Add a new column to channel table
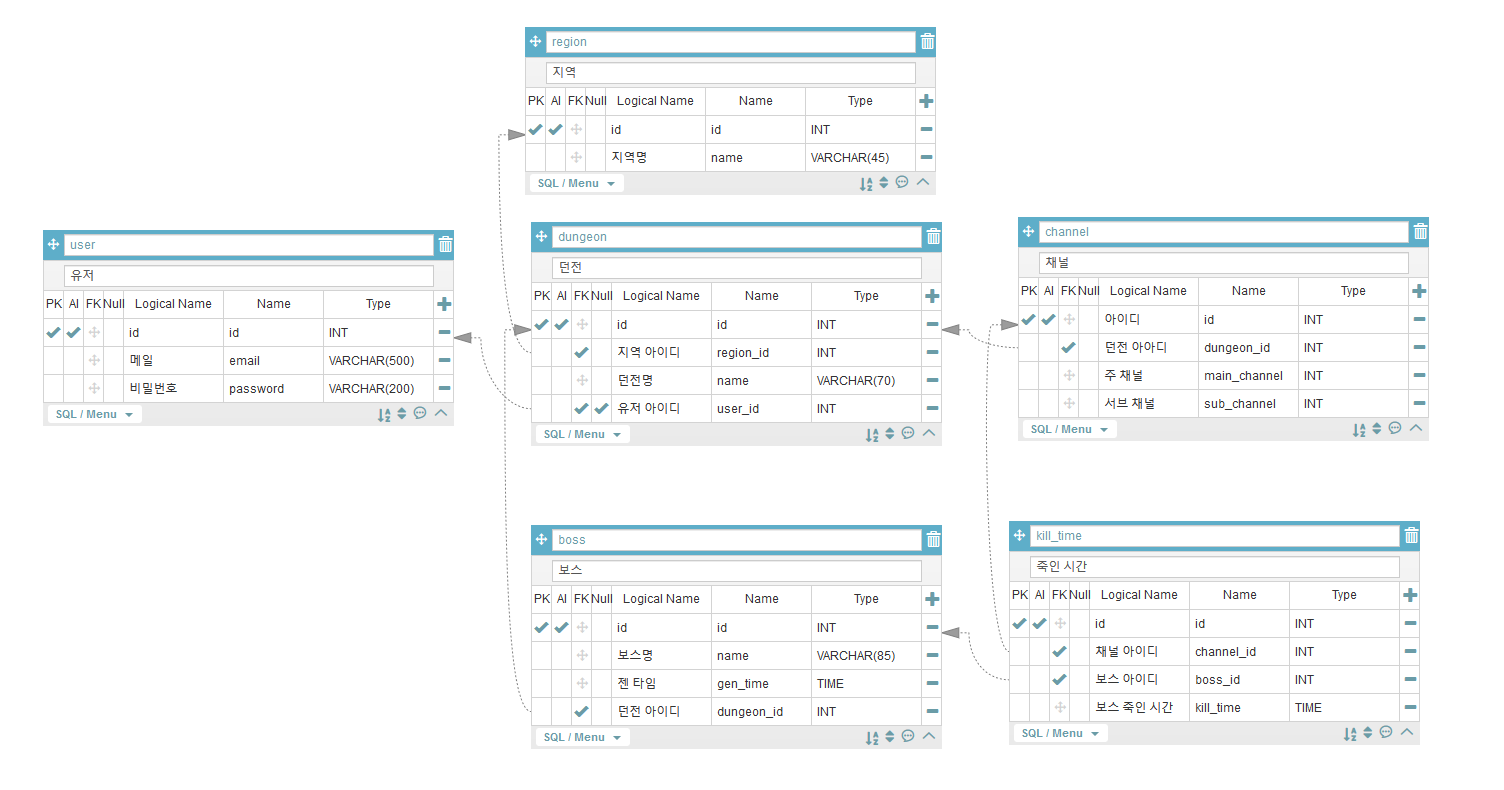Screen dimensions: 1504x790 (1419, 291)
